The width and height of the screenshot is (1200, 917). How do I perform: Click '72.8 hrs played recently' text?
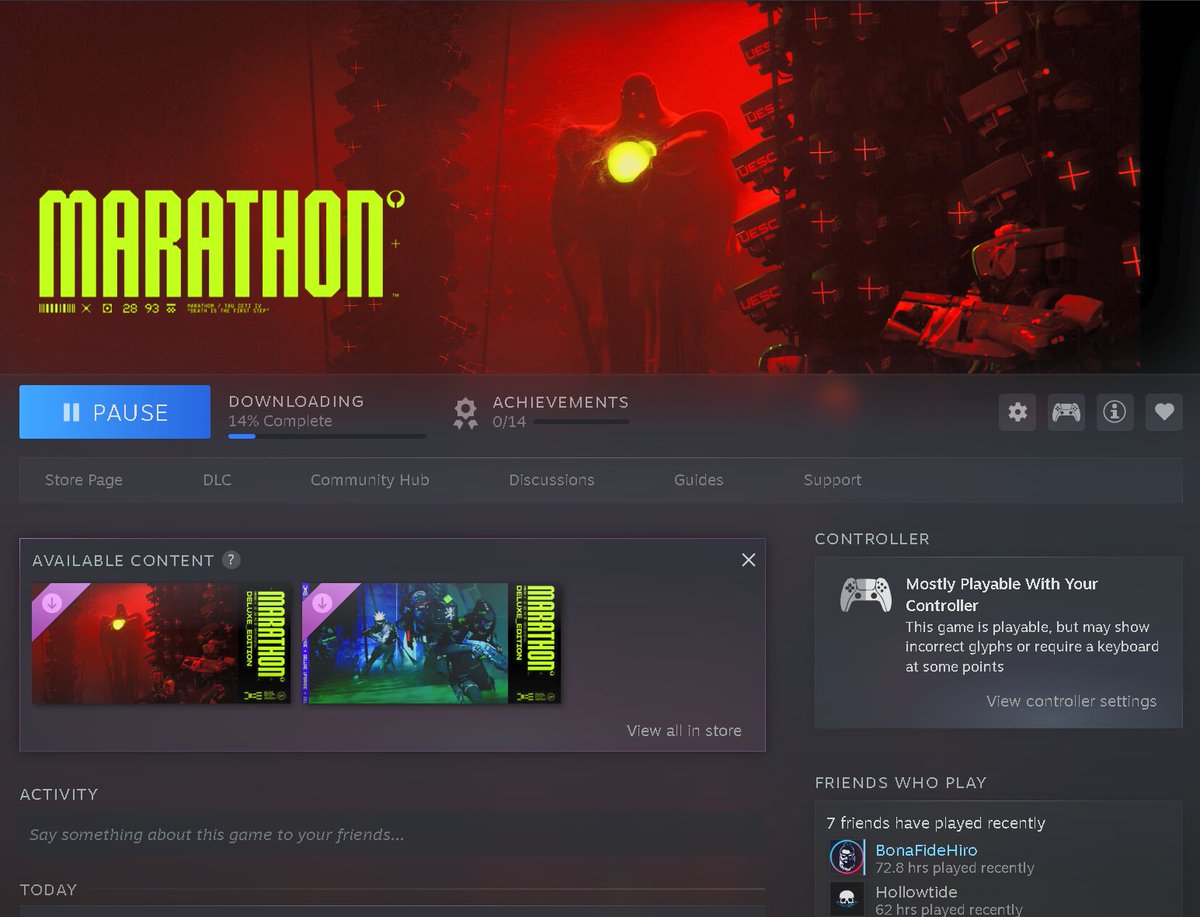click(955, 868)
